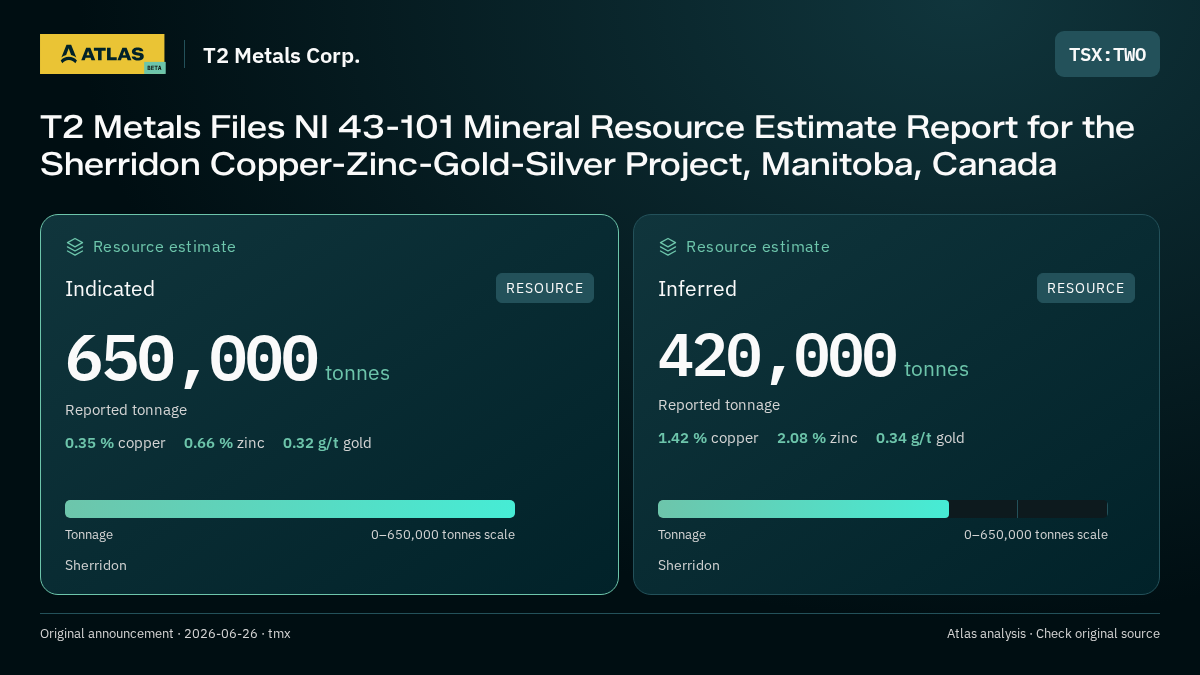
Task: Click Reported tonnage under 420,000
Action: pos(719,405)
